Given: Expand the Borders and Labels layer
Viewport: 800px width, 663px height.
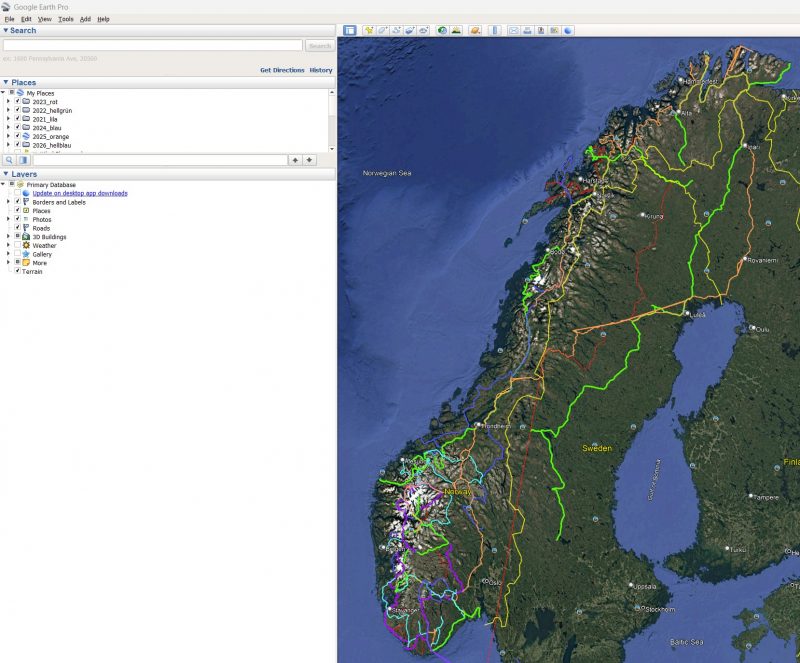Looking at the screenshot, I should 8,202.
